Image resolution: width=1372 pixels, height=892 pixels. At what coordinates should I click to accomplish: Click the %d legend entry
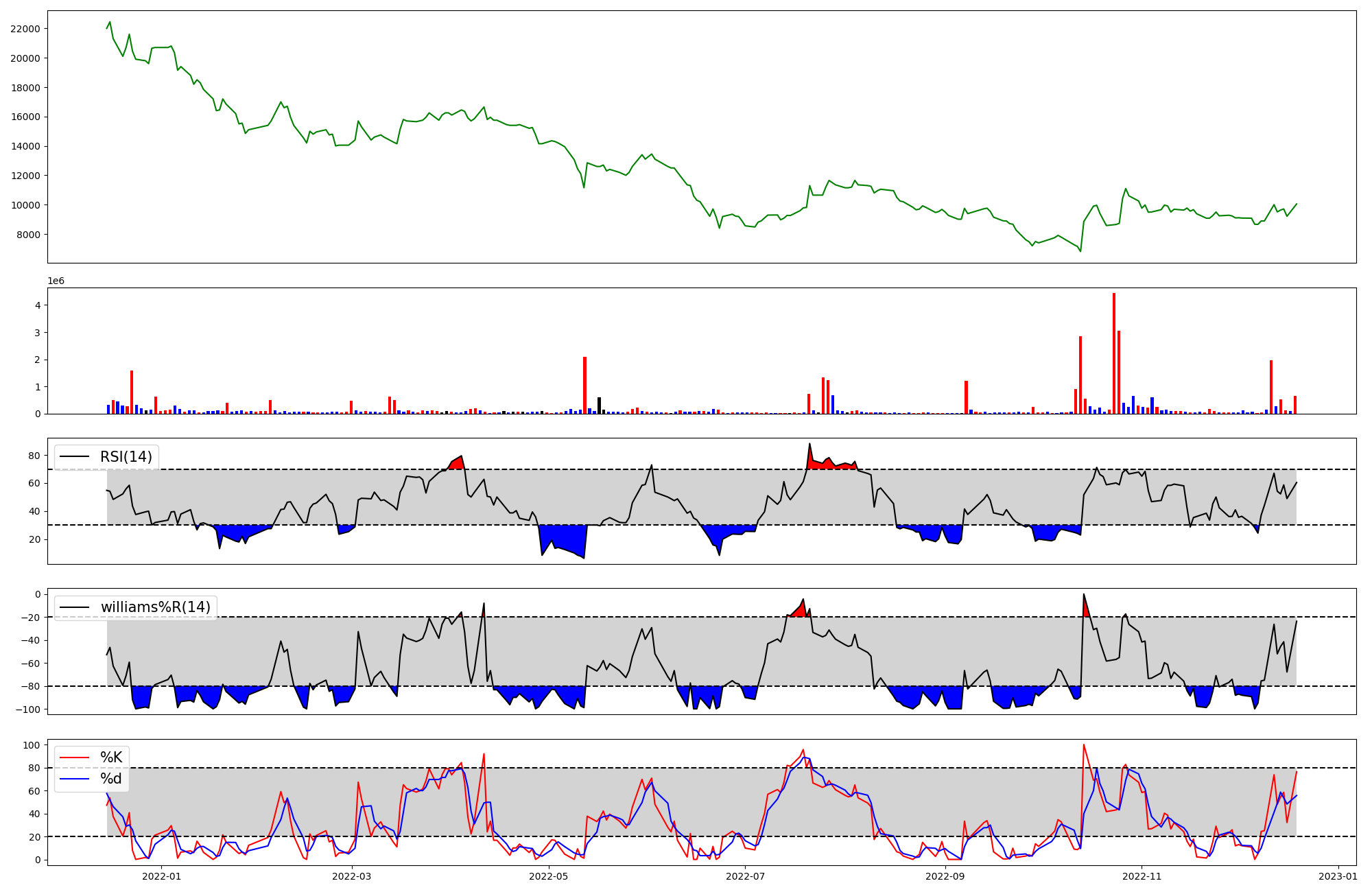(111, 779)
